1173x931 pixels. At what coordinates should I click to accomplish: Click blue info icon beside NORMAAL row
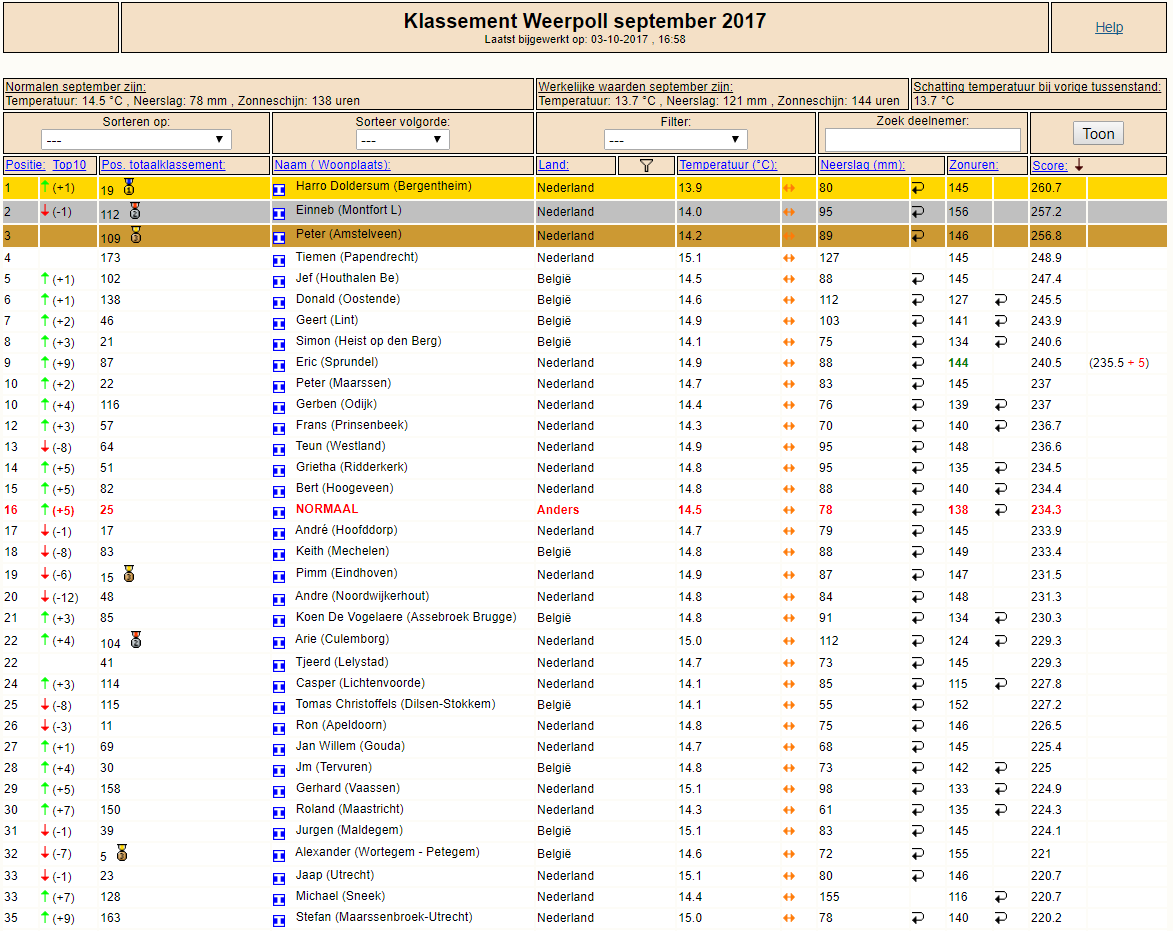pyautogui.click(x=279, y=512)
